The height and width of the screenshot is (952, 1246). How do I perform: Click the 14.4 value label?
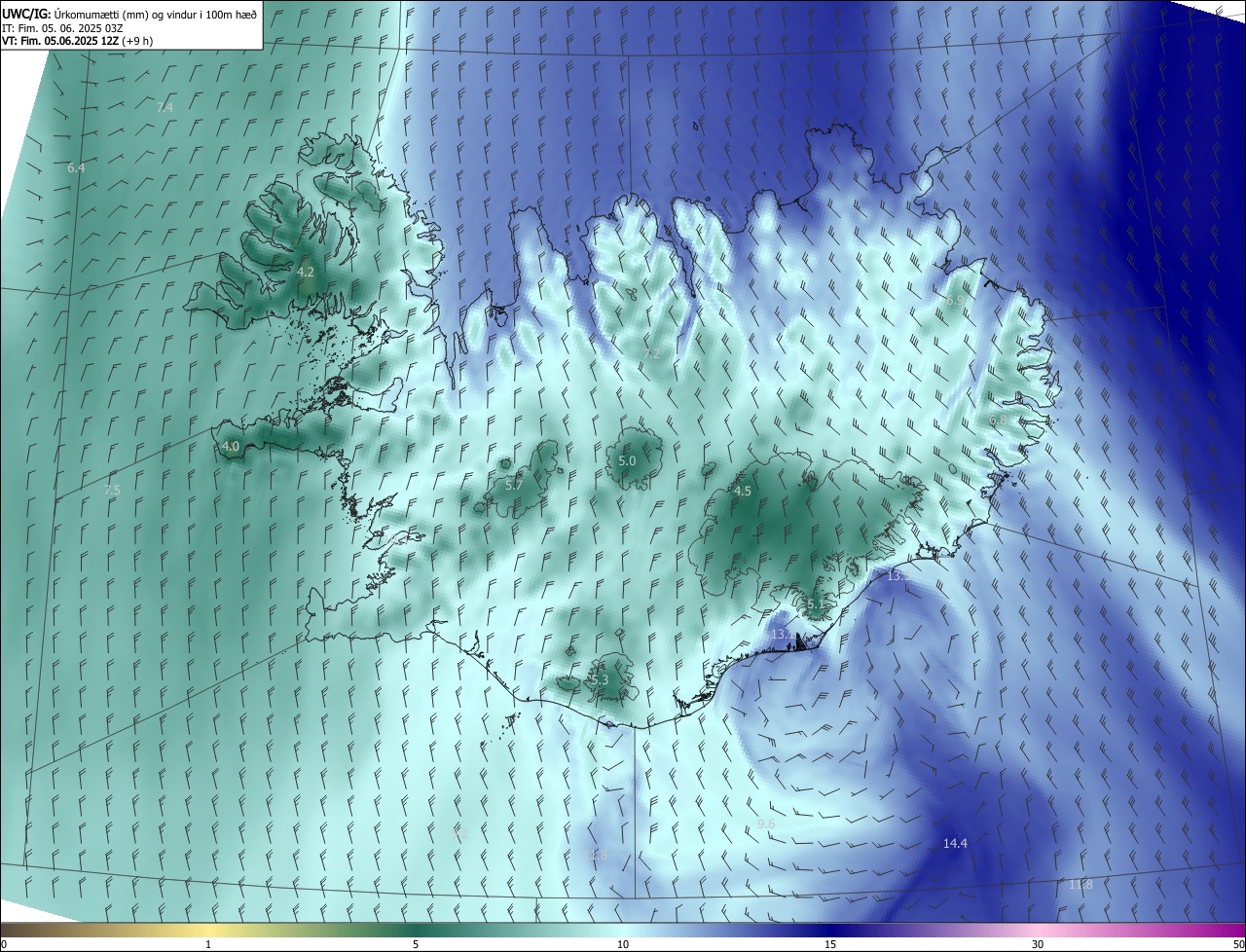955,844
